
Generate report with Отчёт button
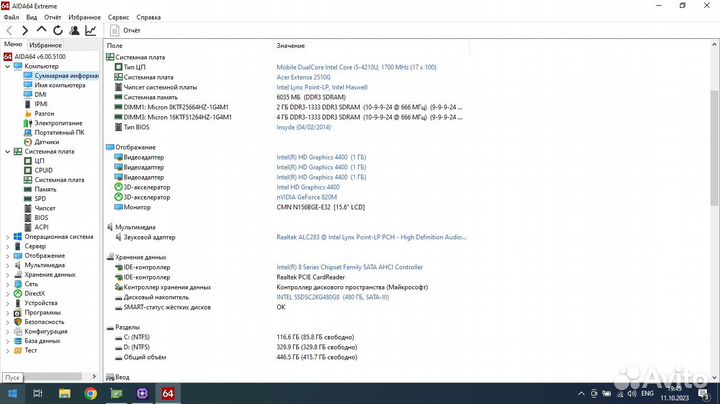click(x=125, y=30)
